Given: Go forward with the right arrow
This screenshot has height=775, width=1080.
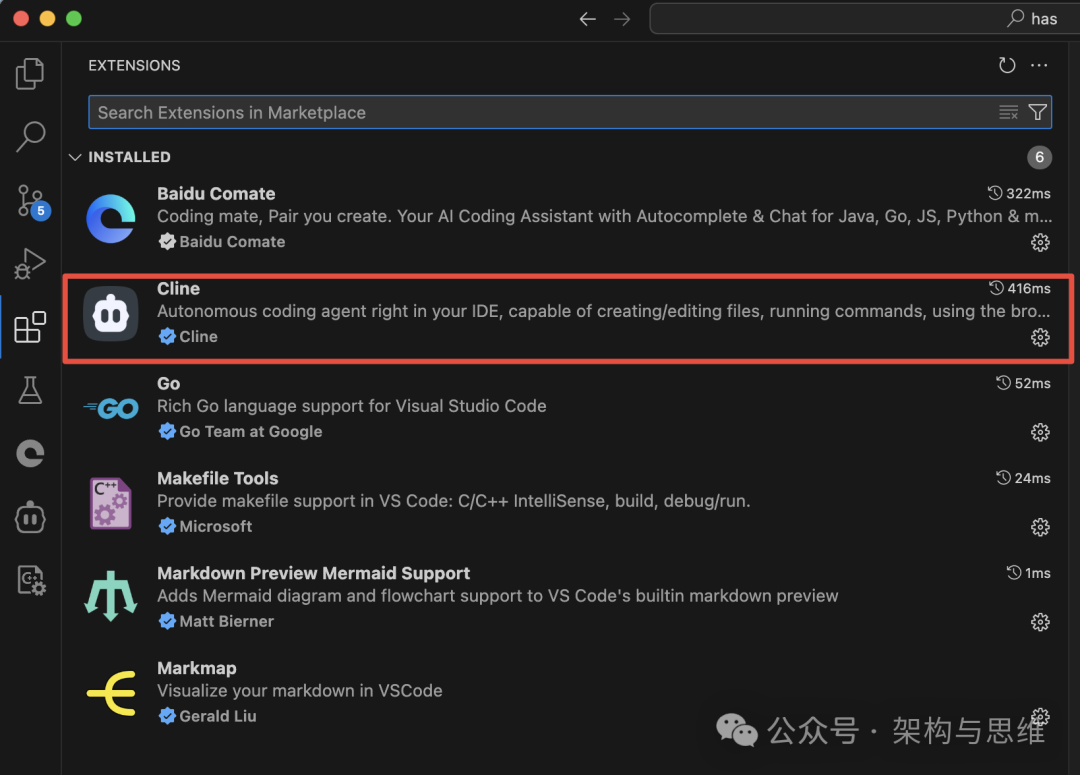Looking at the screenshot, I should (622, 19).
